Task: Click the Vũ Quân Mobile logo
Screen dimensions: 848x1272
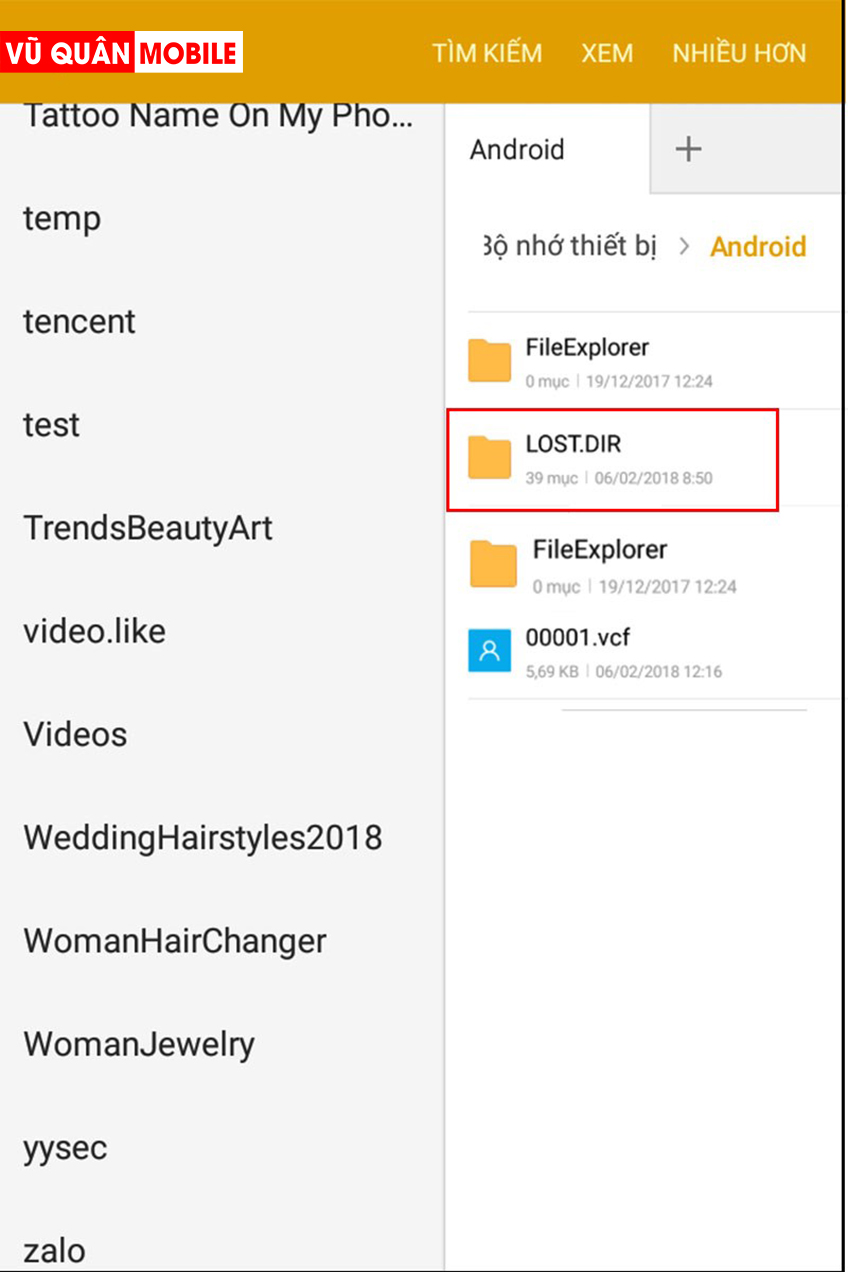Action: click(x=122, y=53)
